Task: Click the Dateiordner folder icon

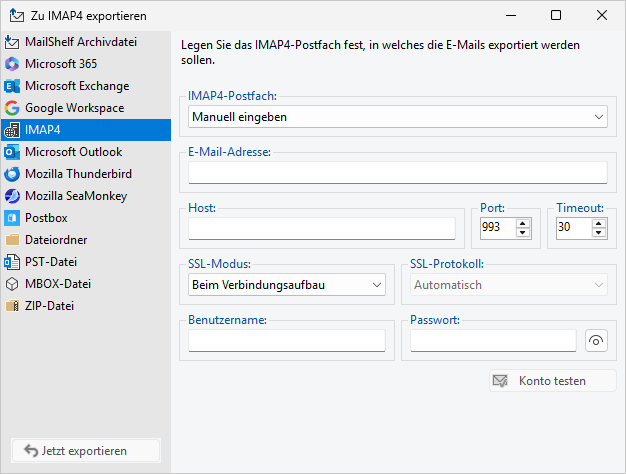Action: pyautogui.click(x=12, y=240)
